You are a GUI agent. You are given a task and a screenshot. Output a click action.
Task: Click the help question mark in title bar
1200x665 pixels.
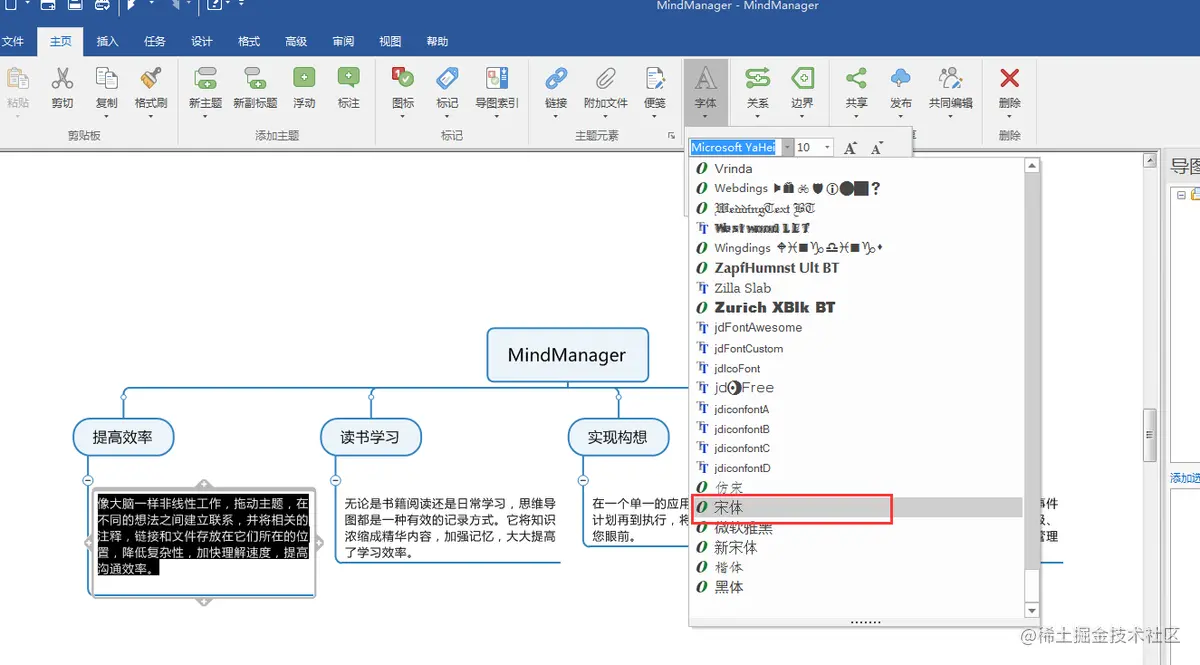(213, 6)
